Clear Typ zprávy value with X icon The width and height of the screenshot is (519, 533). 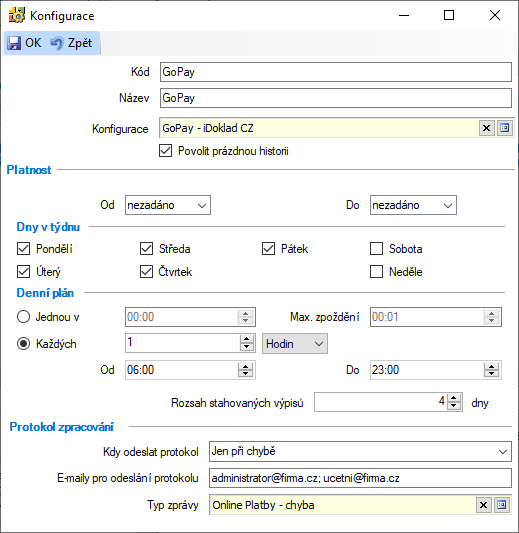(483, 505)
